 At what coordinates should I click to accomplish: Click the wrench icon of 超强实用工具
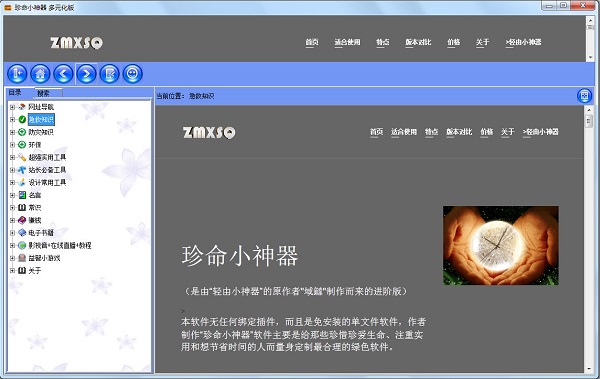[22, 157]
